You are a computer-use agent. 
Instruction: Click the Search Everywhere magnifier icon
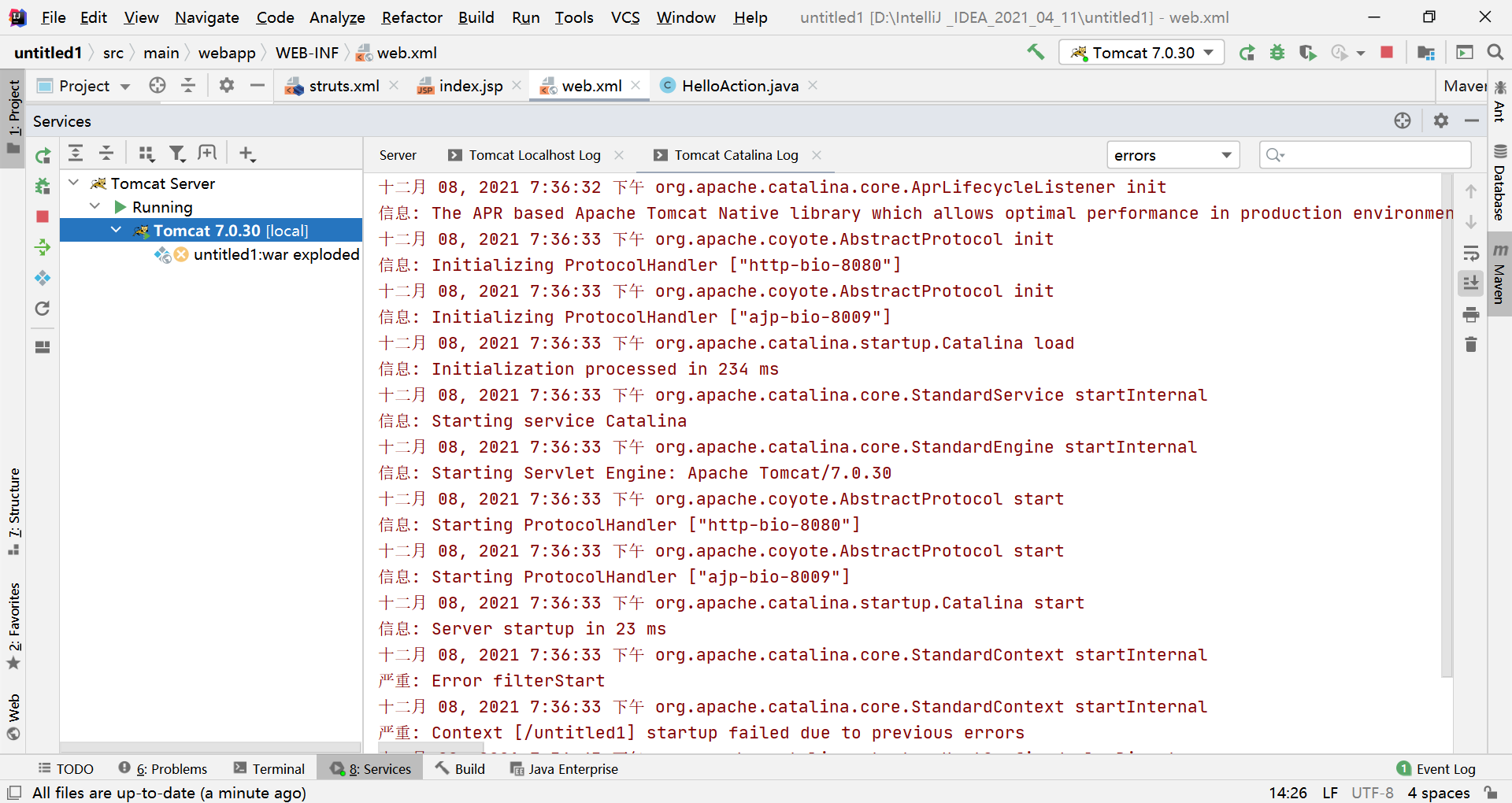[1495, 52]
